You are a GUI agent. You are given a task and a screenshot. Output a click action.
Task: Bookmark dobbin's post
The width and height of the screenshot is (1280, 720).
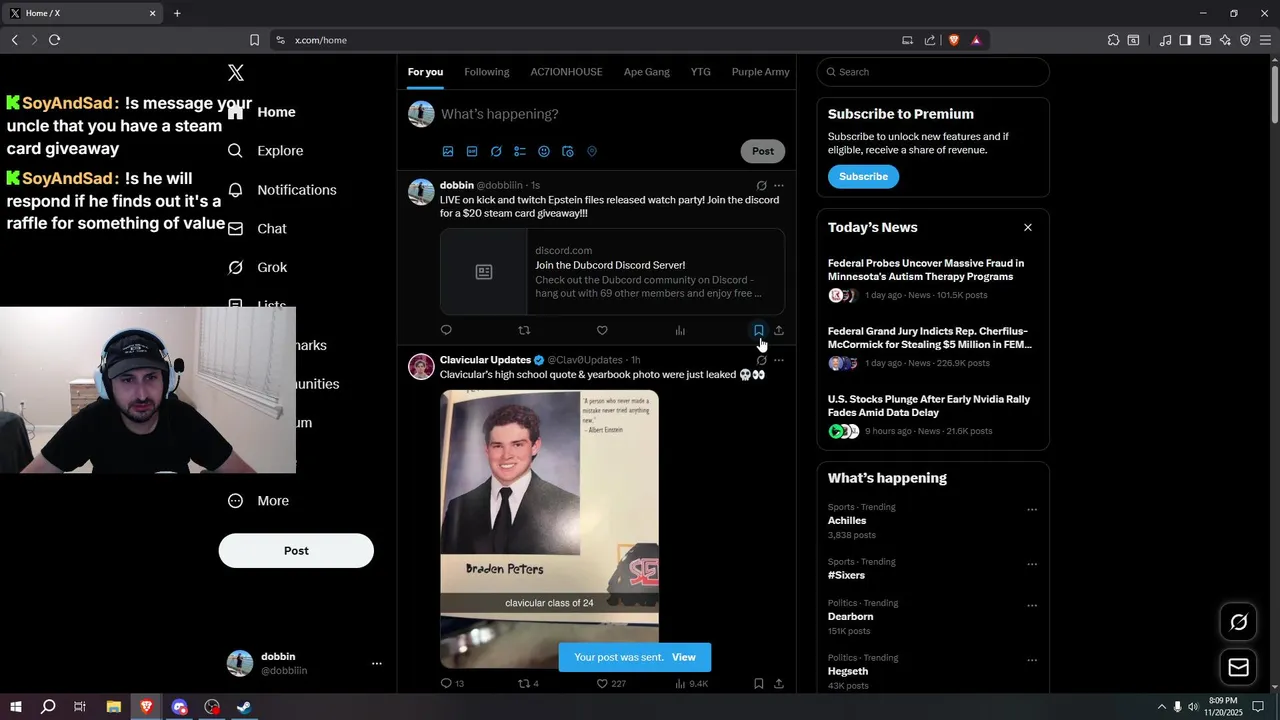click(x=759, y=330)
